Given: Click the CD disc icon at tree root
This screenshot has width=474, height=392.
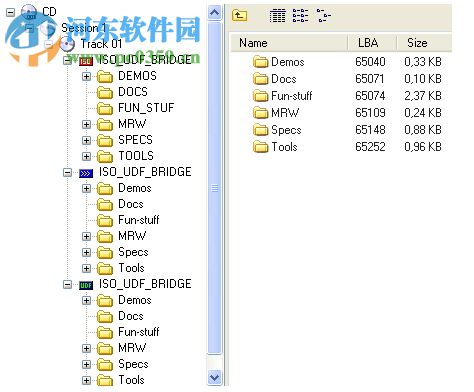Looking at the screenshot, I should click(29, 12).
